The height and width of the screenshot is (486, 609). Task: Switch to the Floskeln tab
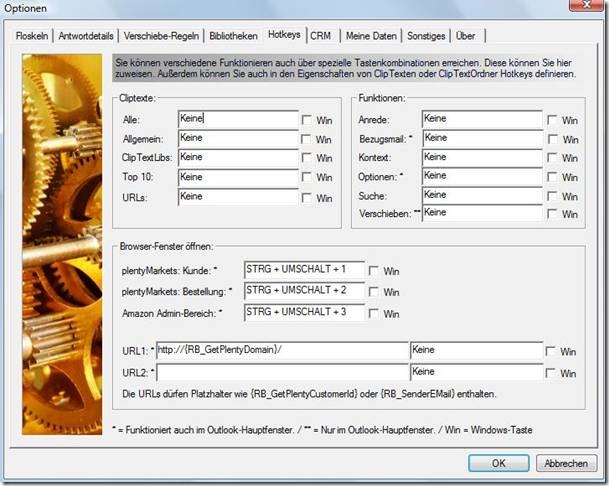click(x=32, y=36)
